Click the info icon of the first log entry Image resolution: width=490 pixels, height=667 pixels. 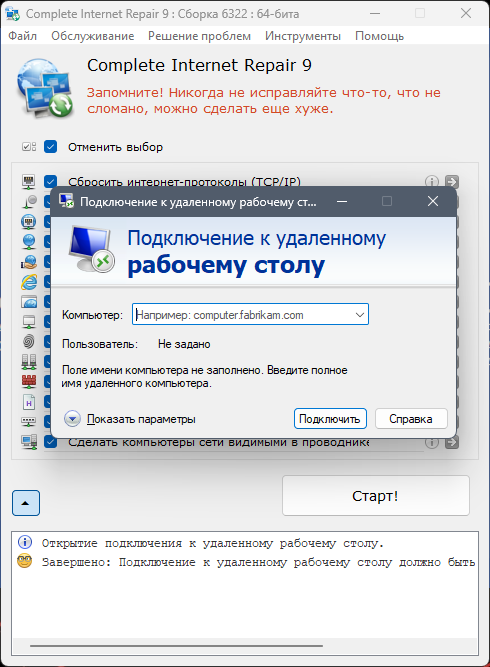click(x=25, y=542)
